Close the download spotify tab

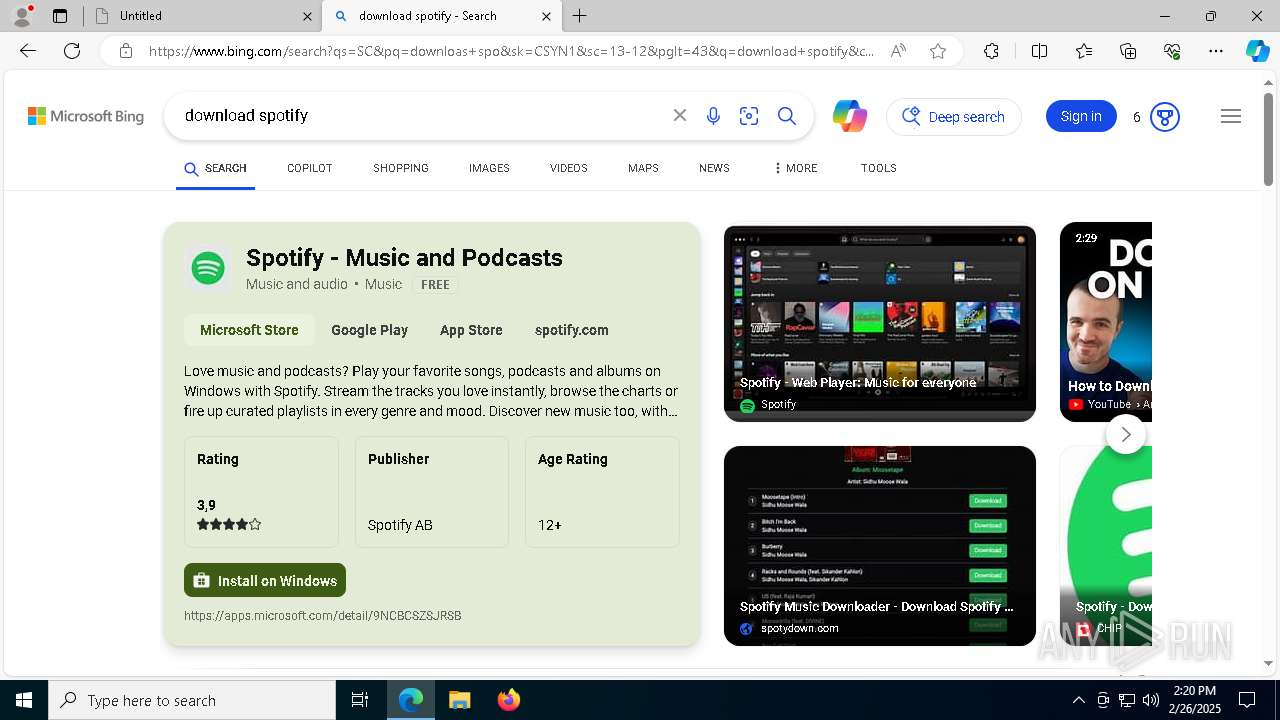[x=546, y=16]
